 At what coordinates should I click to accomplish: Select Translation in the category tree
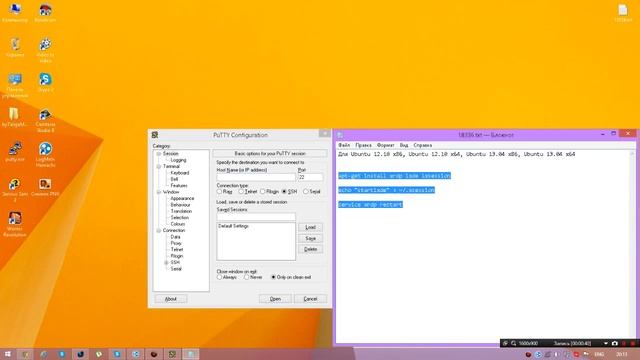[181, 211]
